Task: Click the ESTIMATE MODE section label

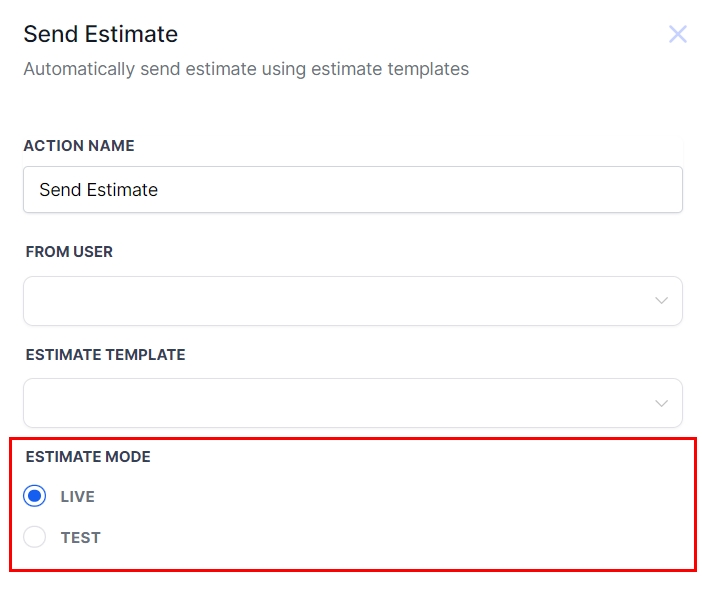Action: [88, 457]
